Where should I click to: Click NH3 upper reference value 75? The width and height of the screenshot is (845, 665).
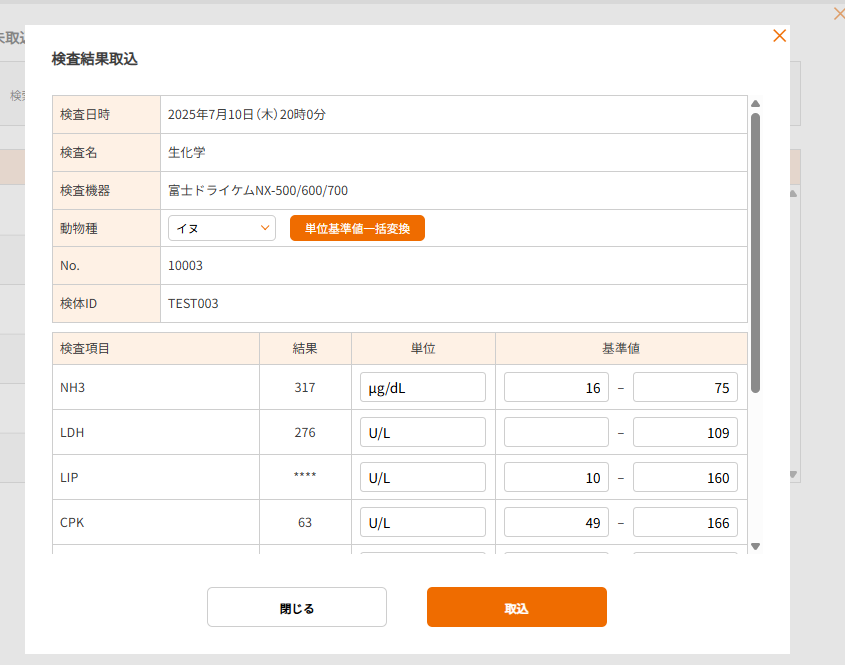(x=685, y=387)
